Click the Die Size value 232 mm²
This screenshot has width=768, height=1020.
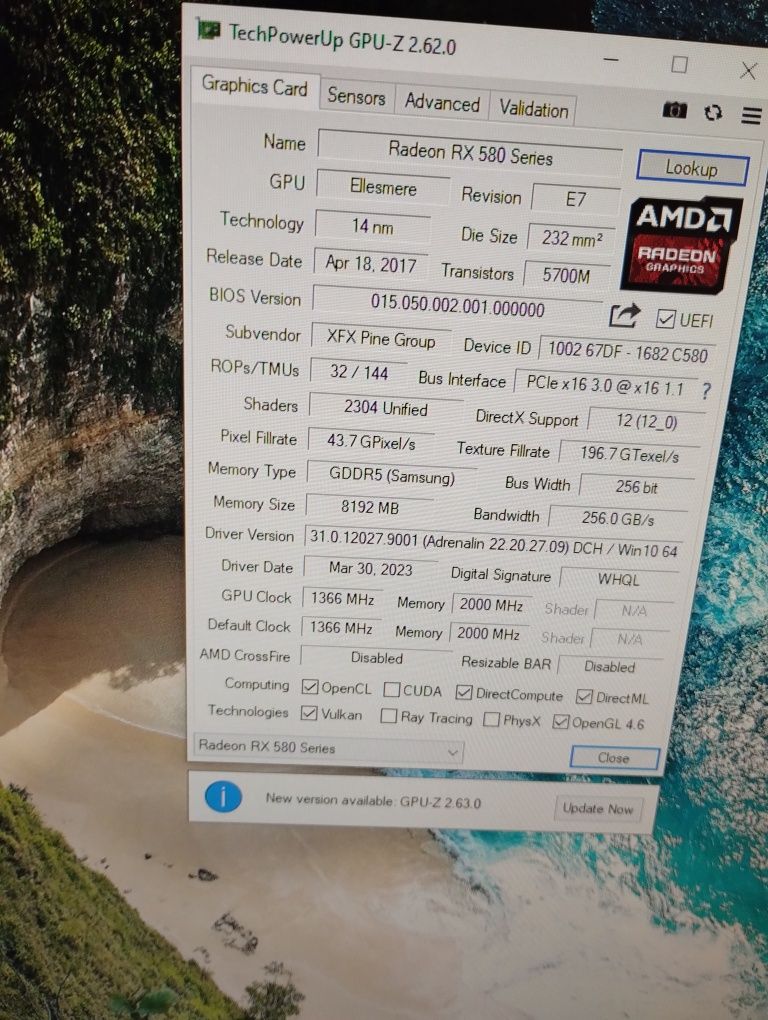(572, 239)
